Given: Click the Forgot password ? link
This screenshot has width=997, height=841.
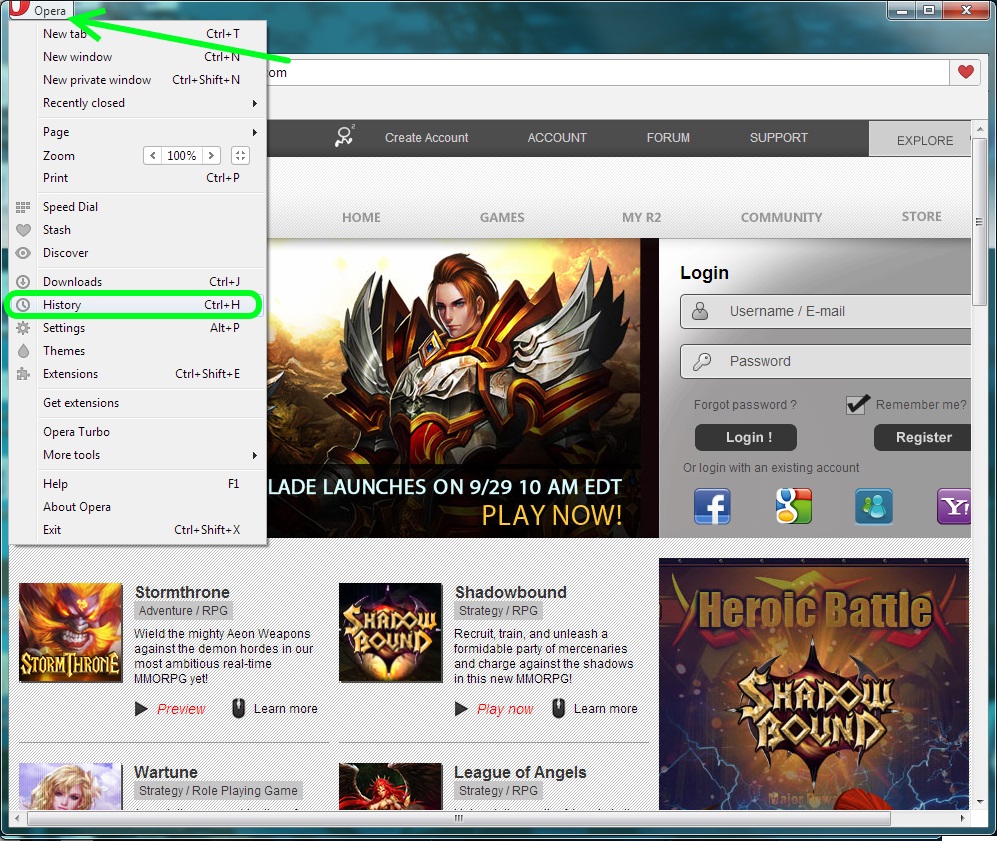Looking at the screenshot, I should (745, 405).
